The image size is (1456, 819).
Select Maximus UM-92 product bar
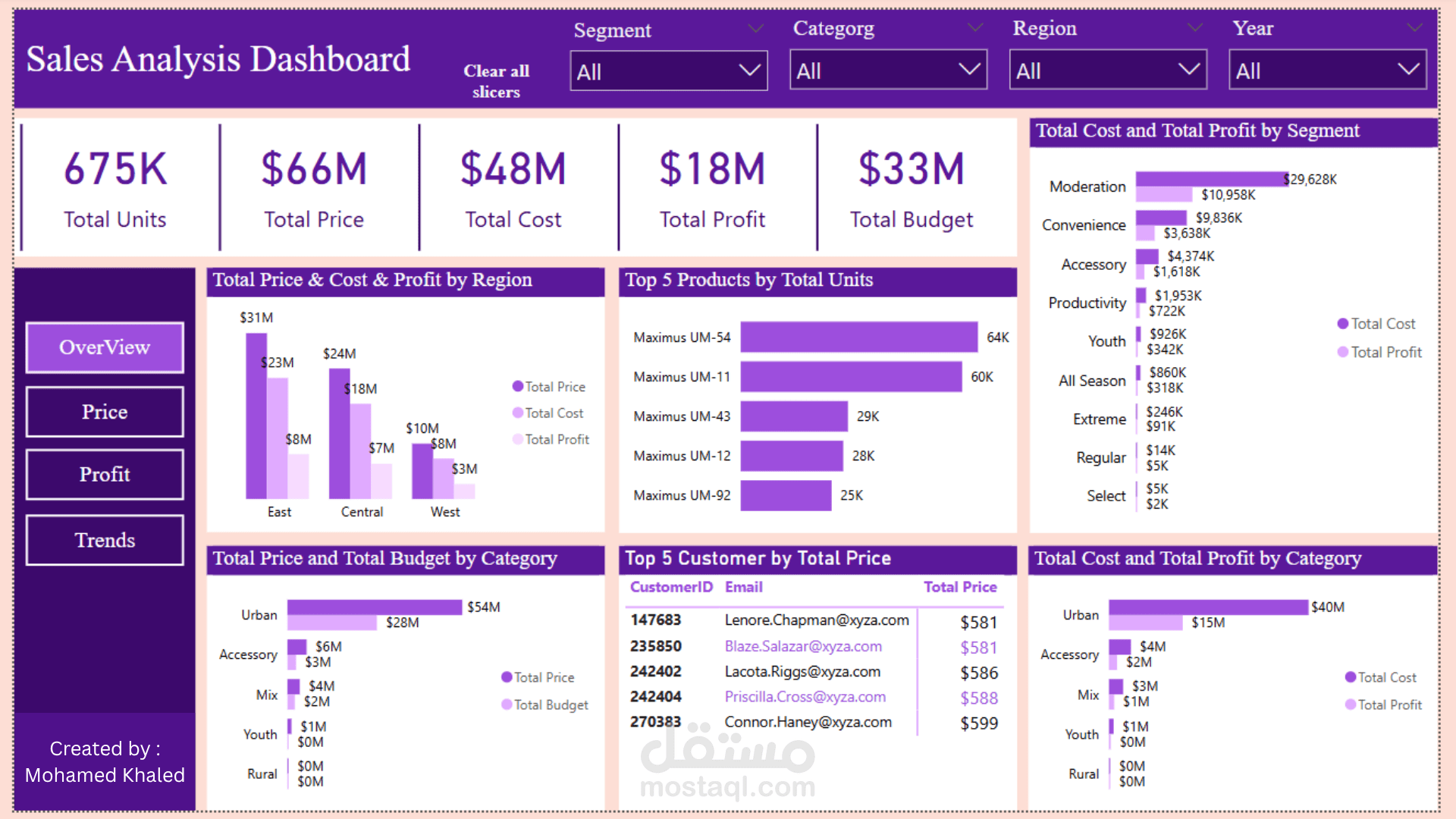coord(786,495)
